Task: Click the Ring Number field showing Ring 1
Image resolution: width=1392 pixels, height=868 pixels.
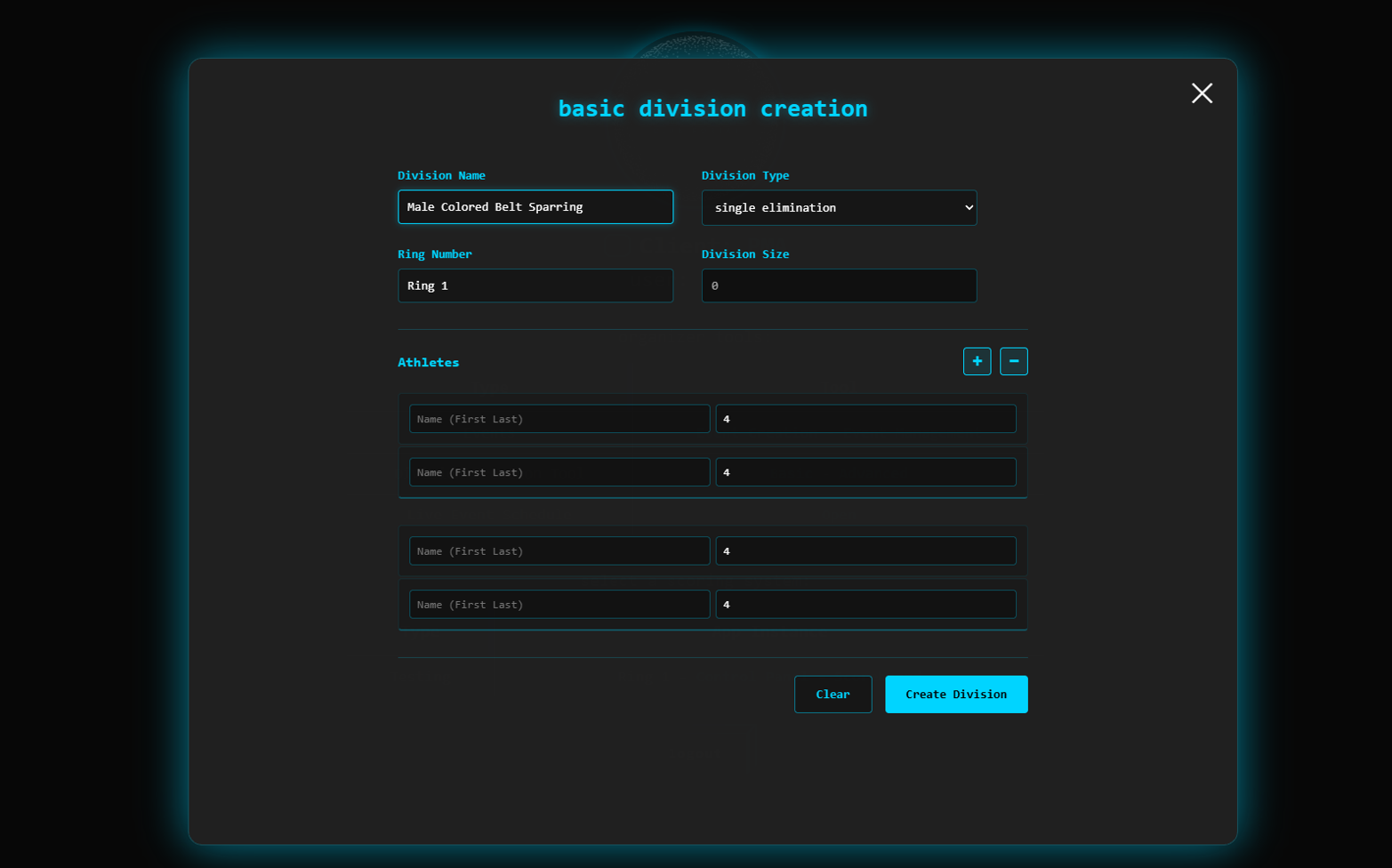Action: click(x=535, y=285)
